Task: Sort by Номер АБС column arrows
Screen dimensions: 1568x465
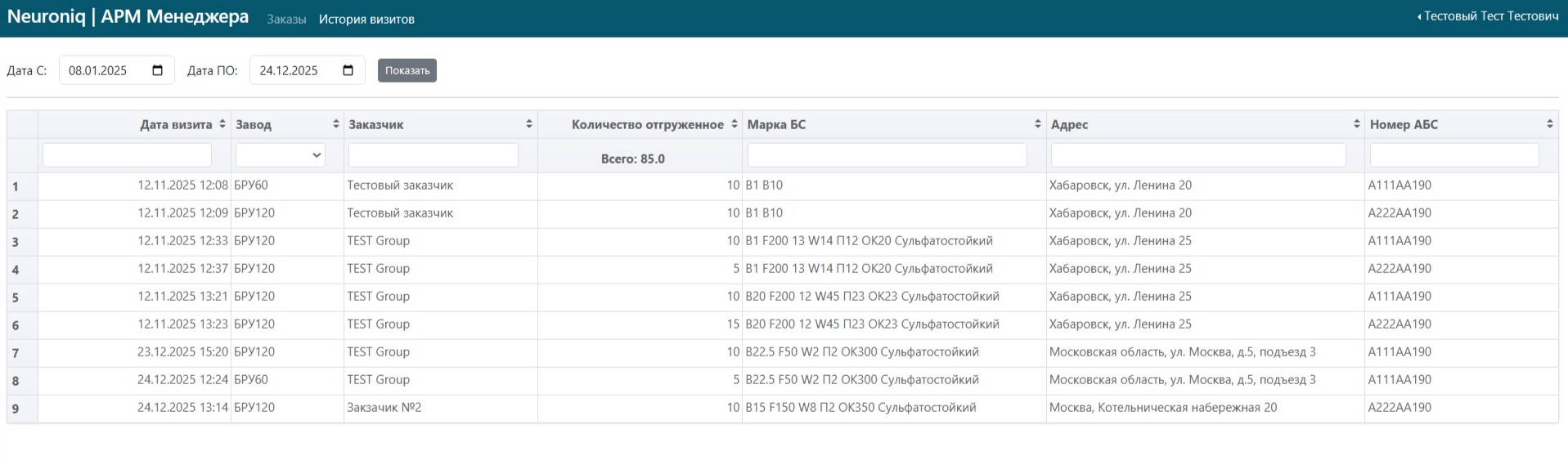Action: tap(1549, 124)
